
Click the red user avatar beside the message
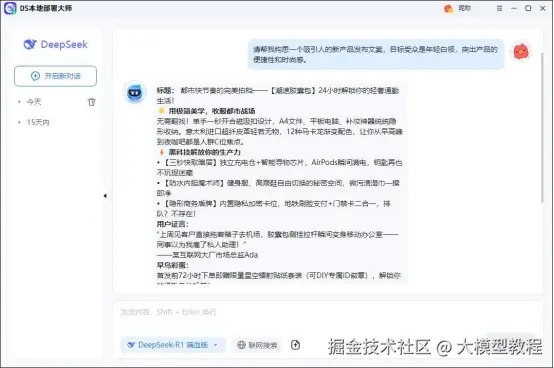(x=521, y=52)
